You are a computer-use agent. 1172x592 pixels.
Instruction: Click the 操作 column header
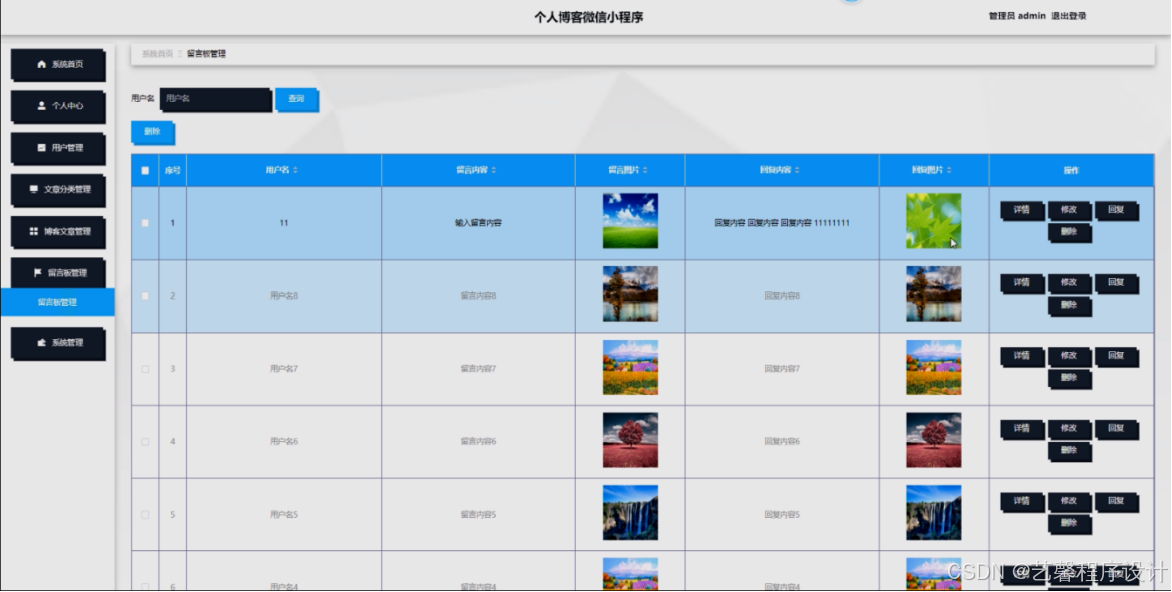1071,170
